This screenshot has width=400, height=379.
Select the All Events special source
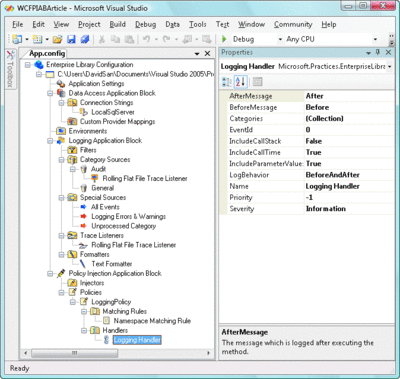pyautogui.click(x=105, y=207)
